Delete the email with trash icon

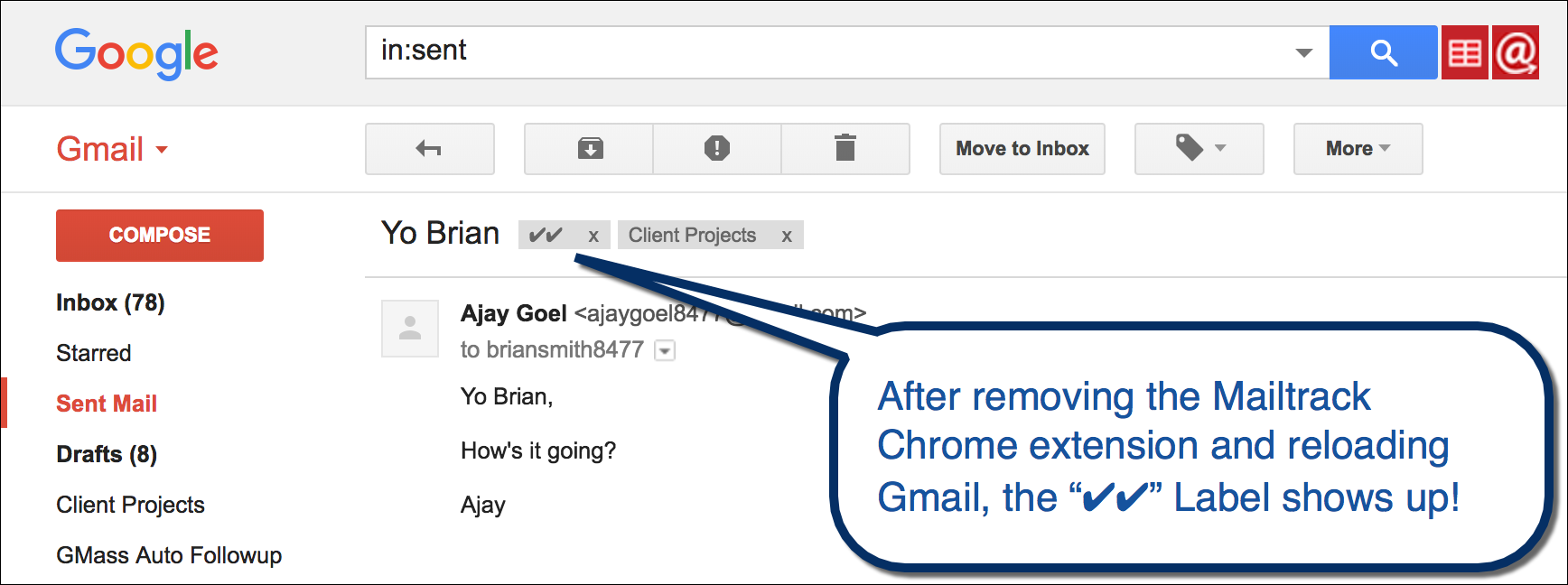pos(845,149)
